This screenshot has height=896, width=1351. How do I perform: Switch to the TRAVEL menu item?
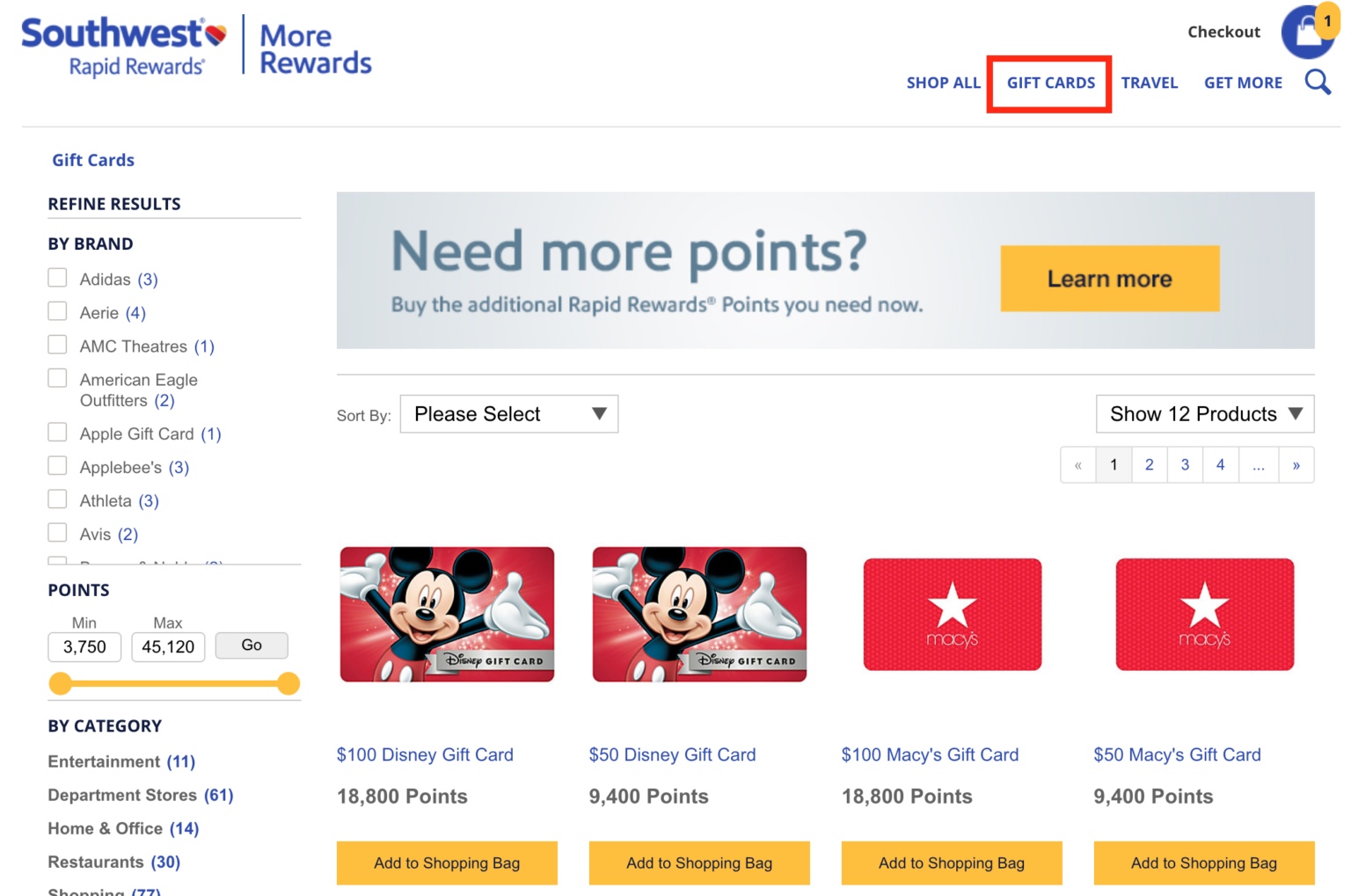click(1150, 82)
